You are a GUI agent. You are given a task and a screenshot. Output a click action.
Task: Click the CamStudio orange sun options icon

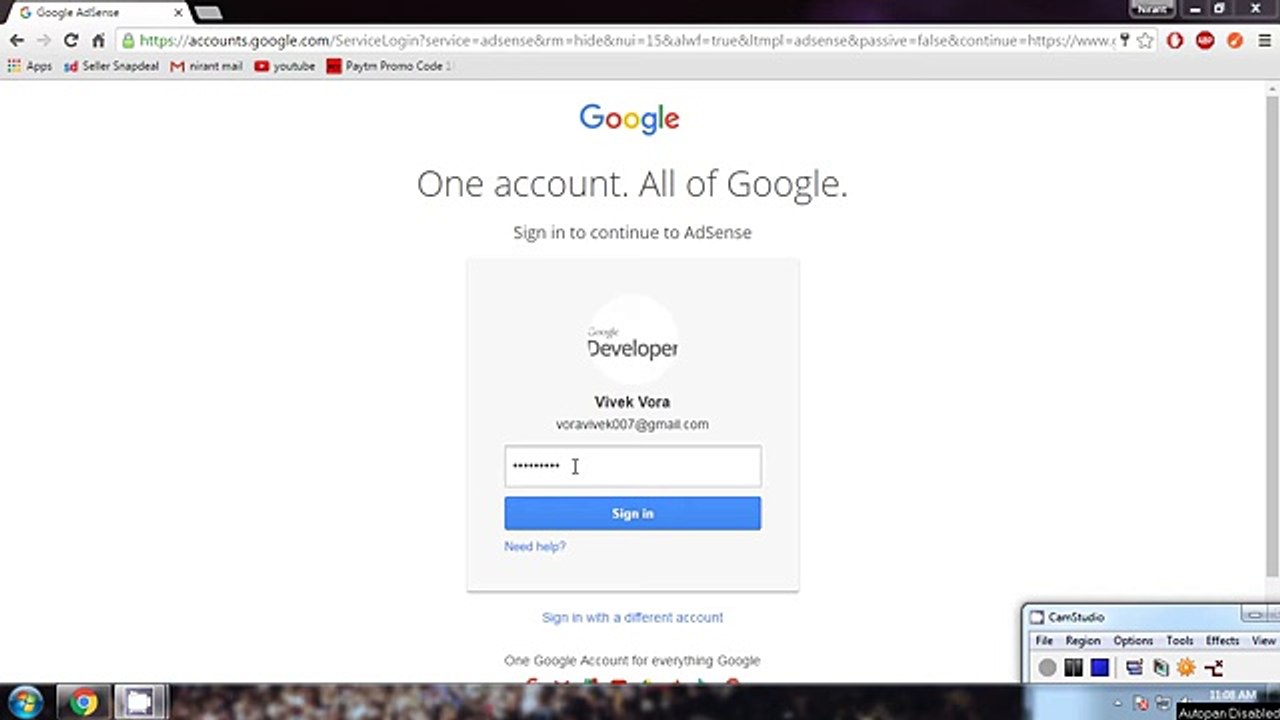tap(1186, 668)
